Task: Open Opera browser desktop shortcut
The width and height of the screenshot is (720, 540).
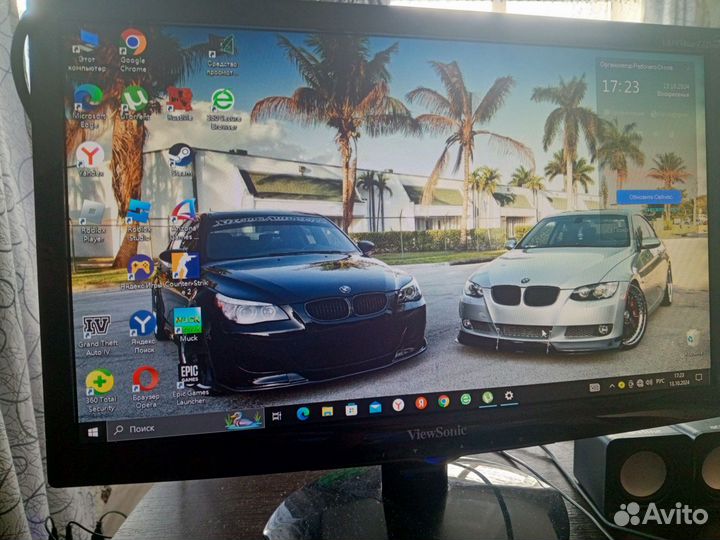Action: coord(146,380)
